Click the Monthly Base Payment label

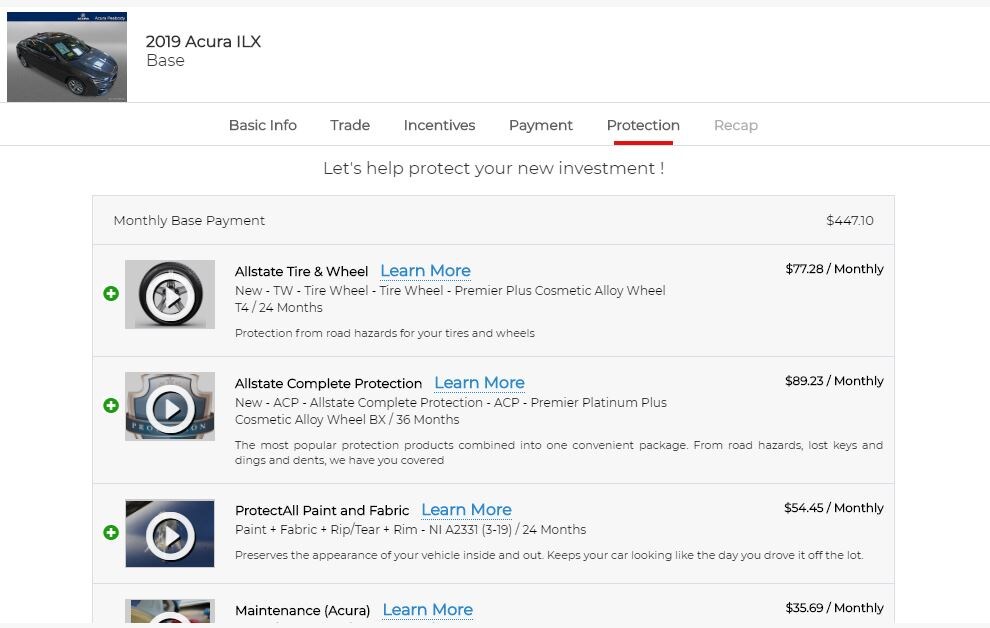tap(189, 220)
